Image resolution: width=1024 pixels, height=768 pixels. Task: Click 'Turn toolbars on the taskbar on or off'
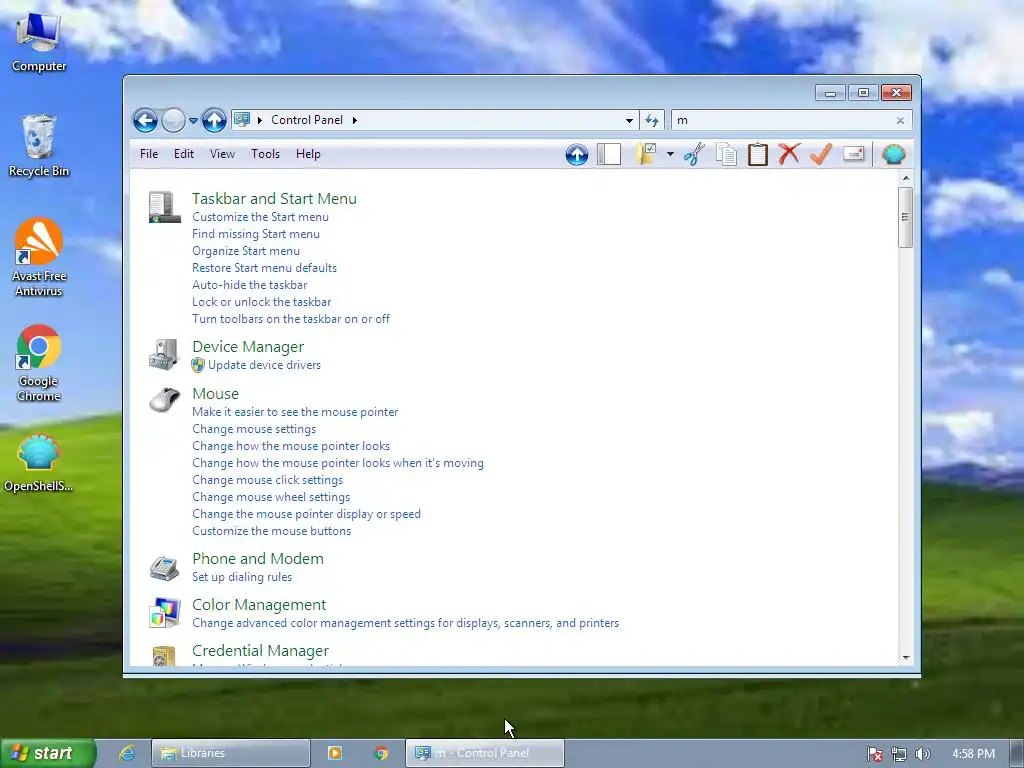tap(291, 319)
